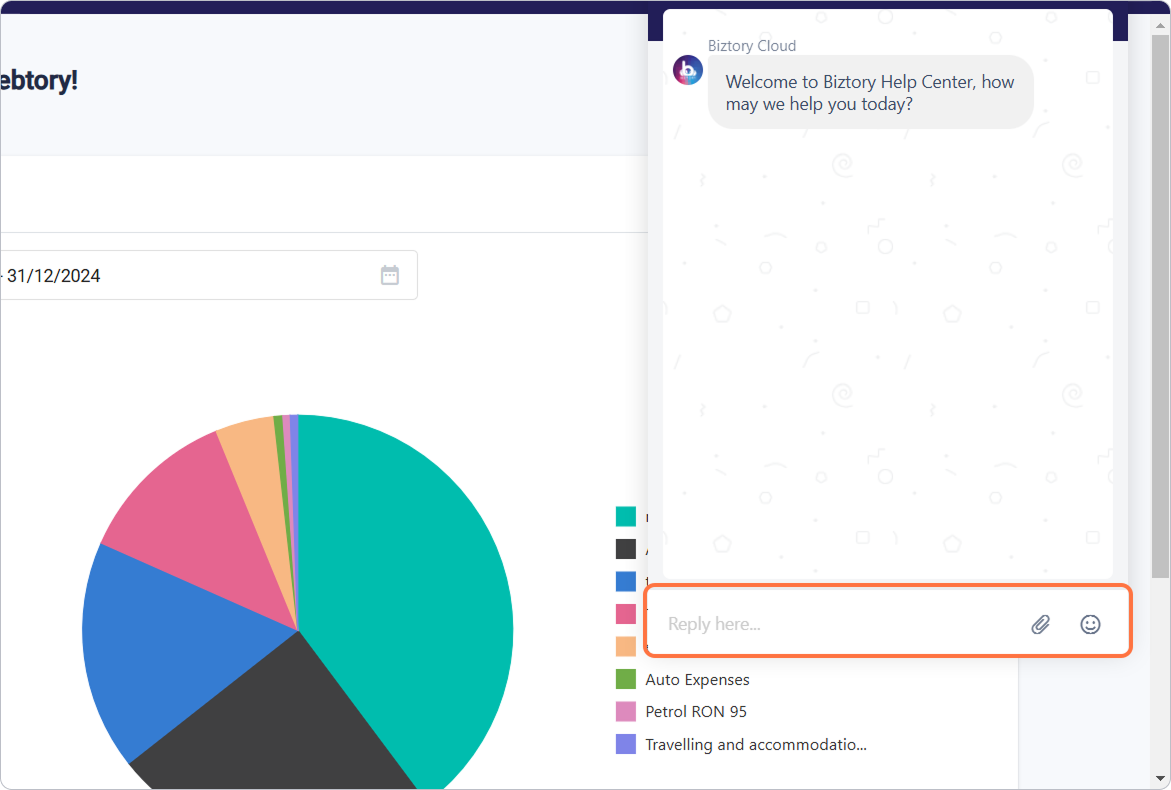Click the attachment paperclip icon in chat

1040,624
